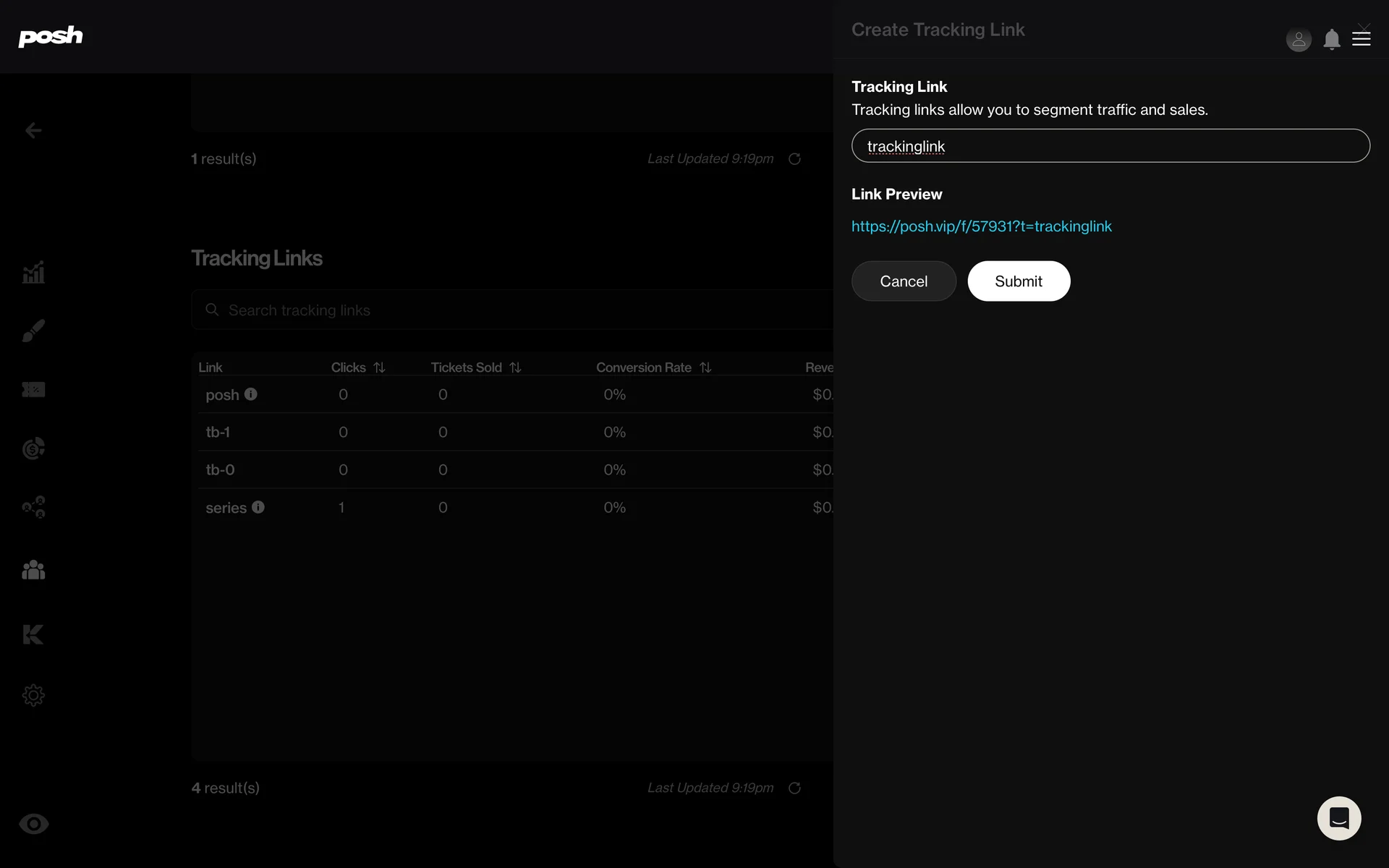This screenshot has height=868, width=1389.
Task: Open the tickets sidebar icon
Action: (33, 390)
